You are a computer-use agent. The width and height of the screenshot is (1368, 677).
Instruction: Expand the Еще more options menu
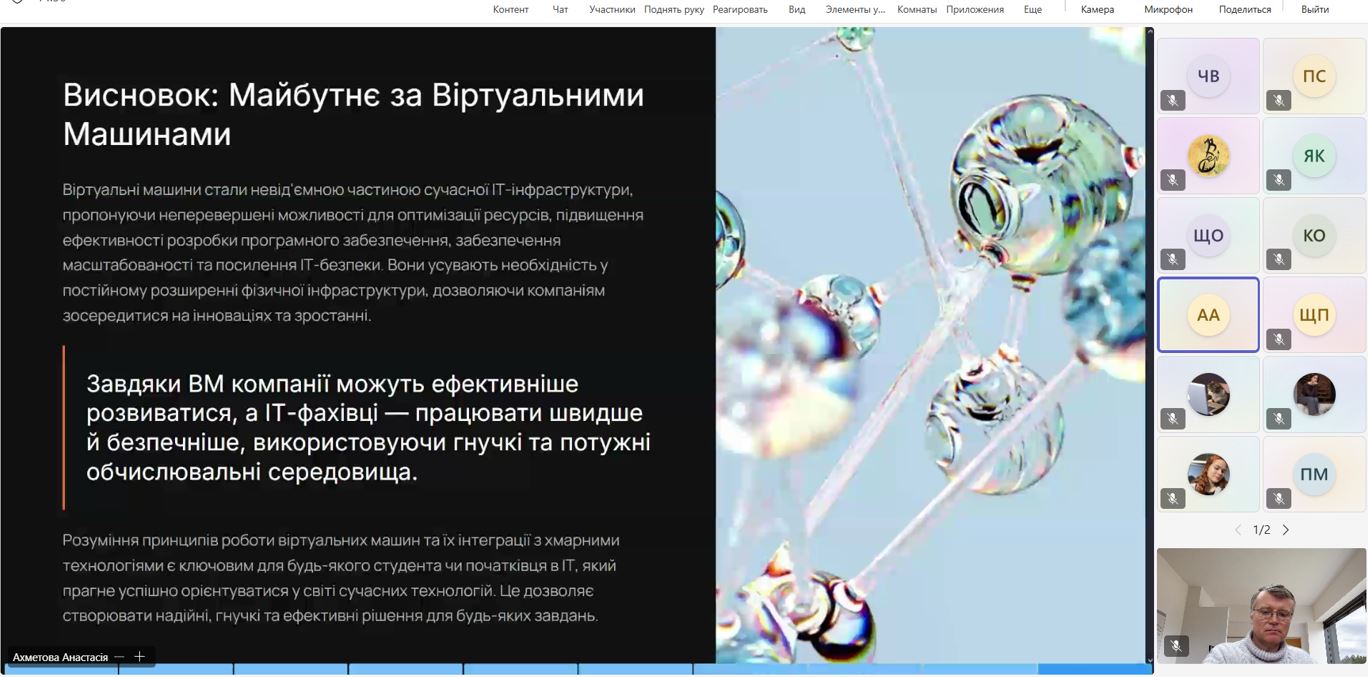pos(1033,9)
